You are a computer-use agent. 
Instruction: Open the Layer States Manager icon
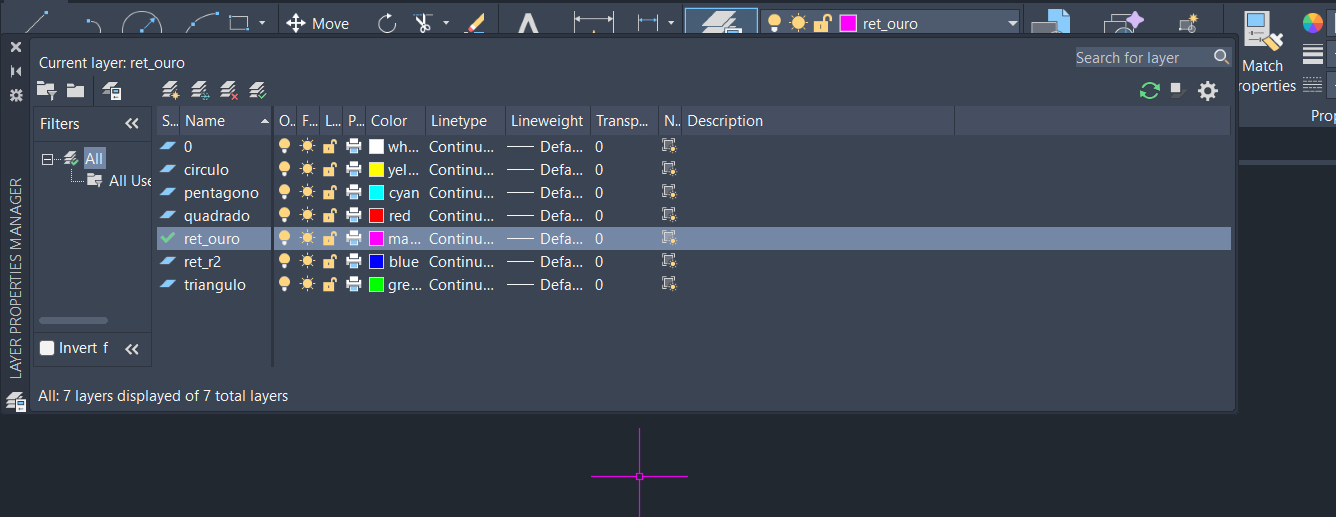[111, 91]
